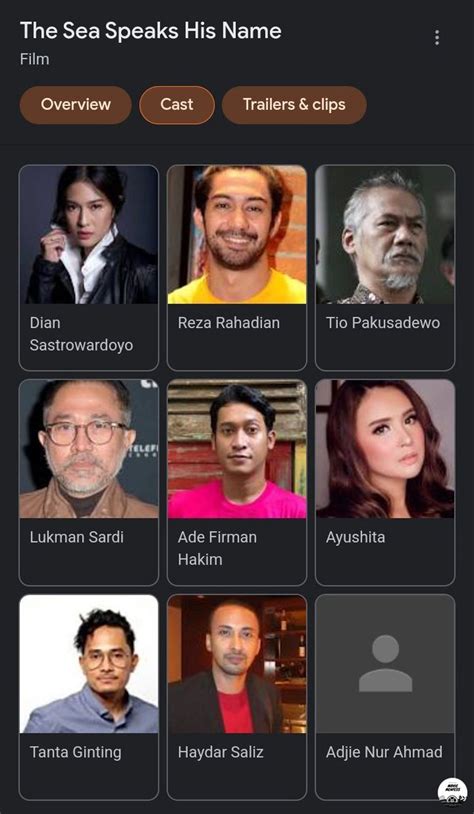
Task: Tap the Adjie Nur Ahmad name
Action: [384, 752]
